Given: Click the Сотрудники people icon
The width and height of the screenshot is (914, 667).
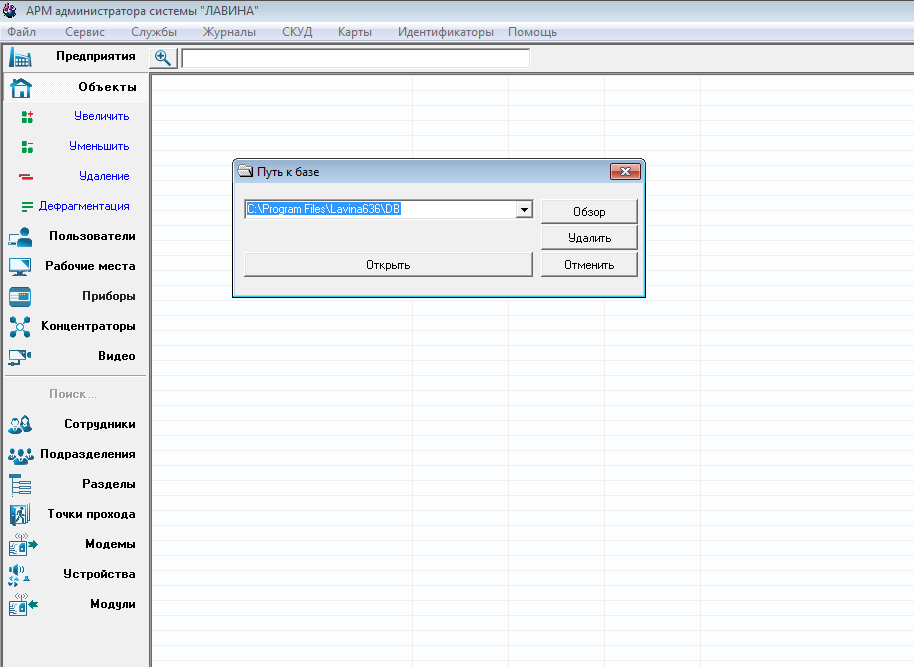Looking at the screenshot, I should tap(20, 424).
